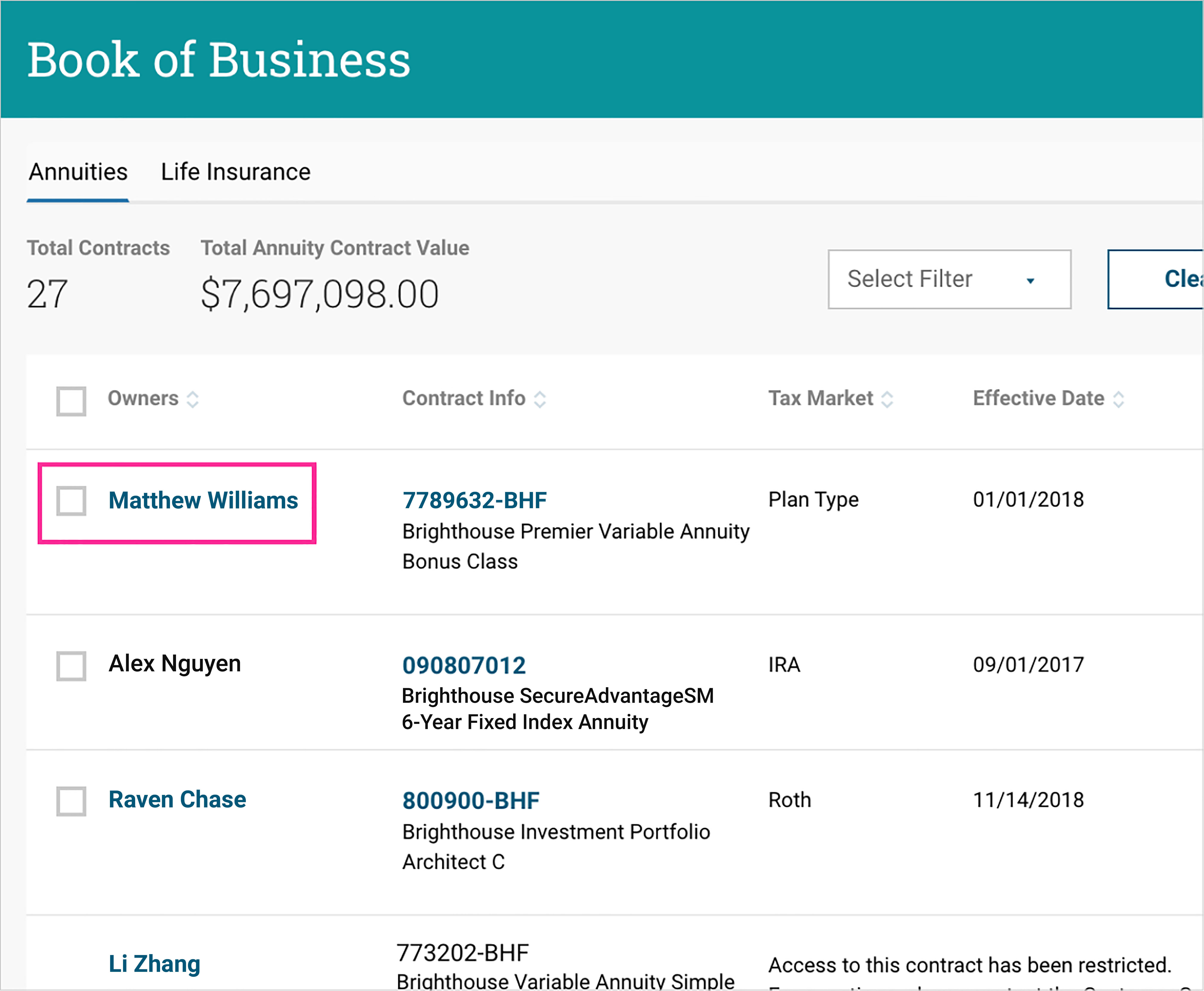Sort by Contract Info column arrows
Screen dimensions: 1204x991
click(540, 399)
